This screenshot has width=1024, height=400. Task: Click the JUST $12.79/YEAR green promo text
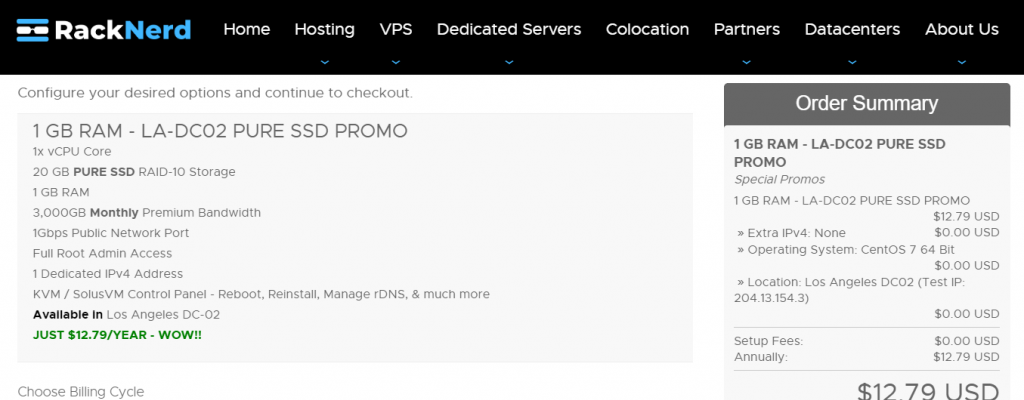[x=117, y=335]
